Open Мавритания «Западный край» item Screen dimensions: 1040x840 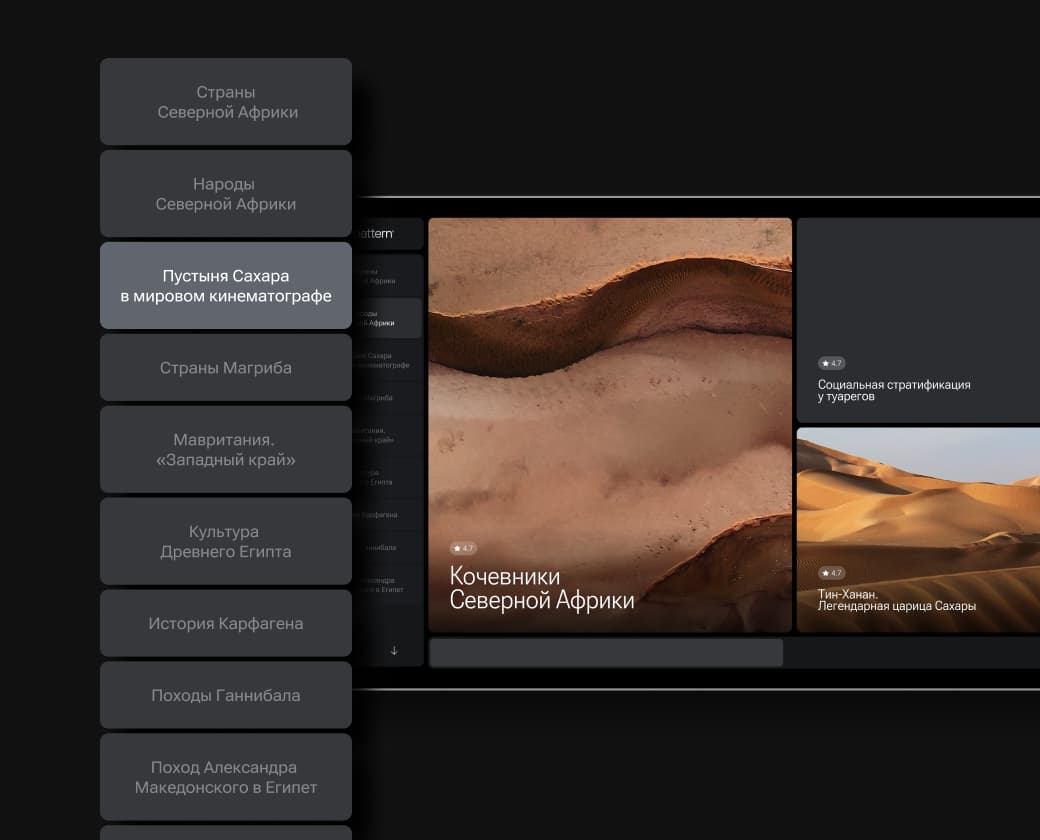(226, 450)
